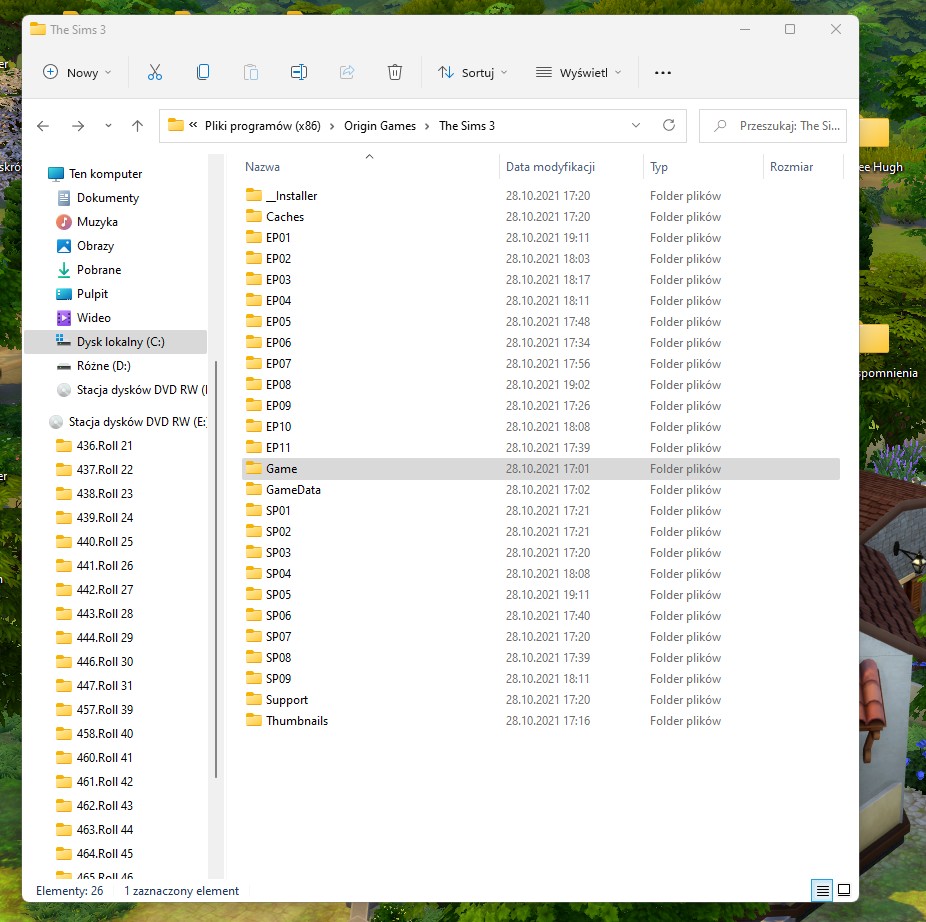Go back with the left arrow

click(x=43, y=126)
